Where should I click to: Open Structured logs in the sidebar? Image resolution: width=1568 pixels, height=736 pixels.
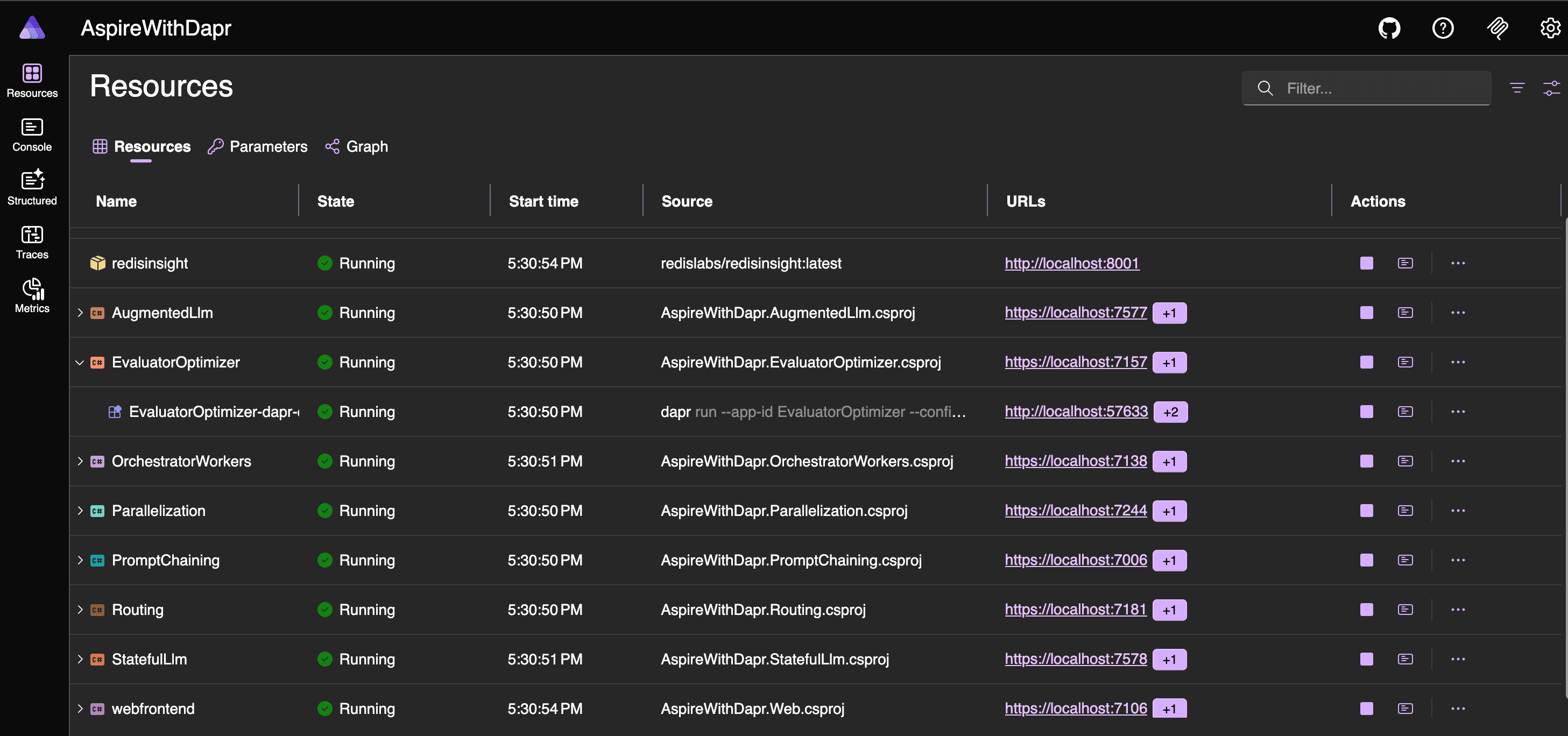[32, 189]
